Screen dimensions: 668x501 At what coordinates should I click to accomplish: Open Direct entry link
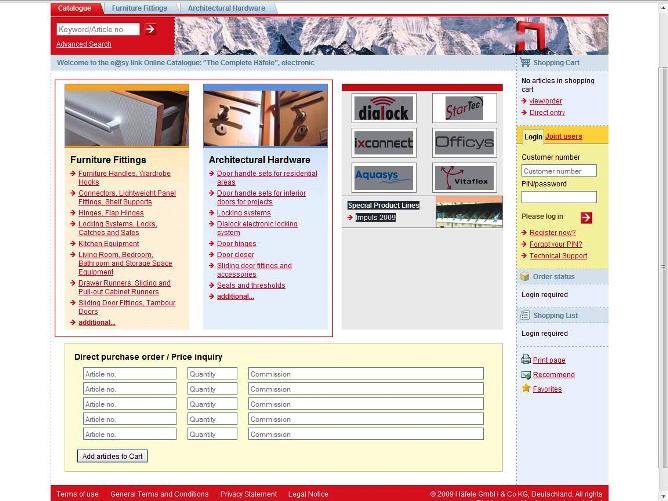547,112
